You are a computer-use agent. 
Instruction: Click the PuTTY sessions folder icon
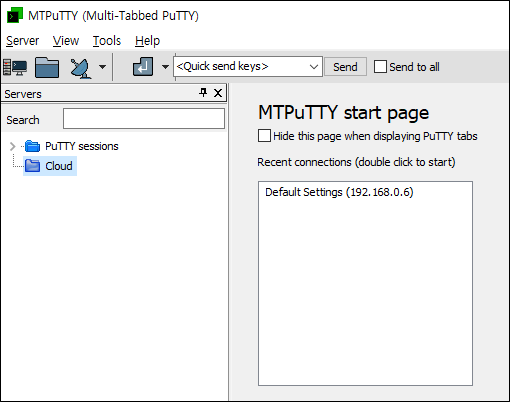33,146
